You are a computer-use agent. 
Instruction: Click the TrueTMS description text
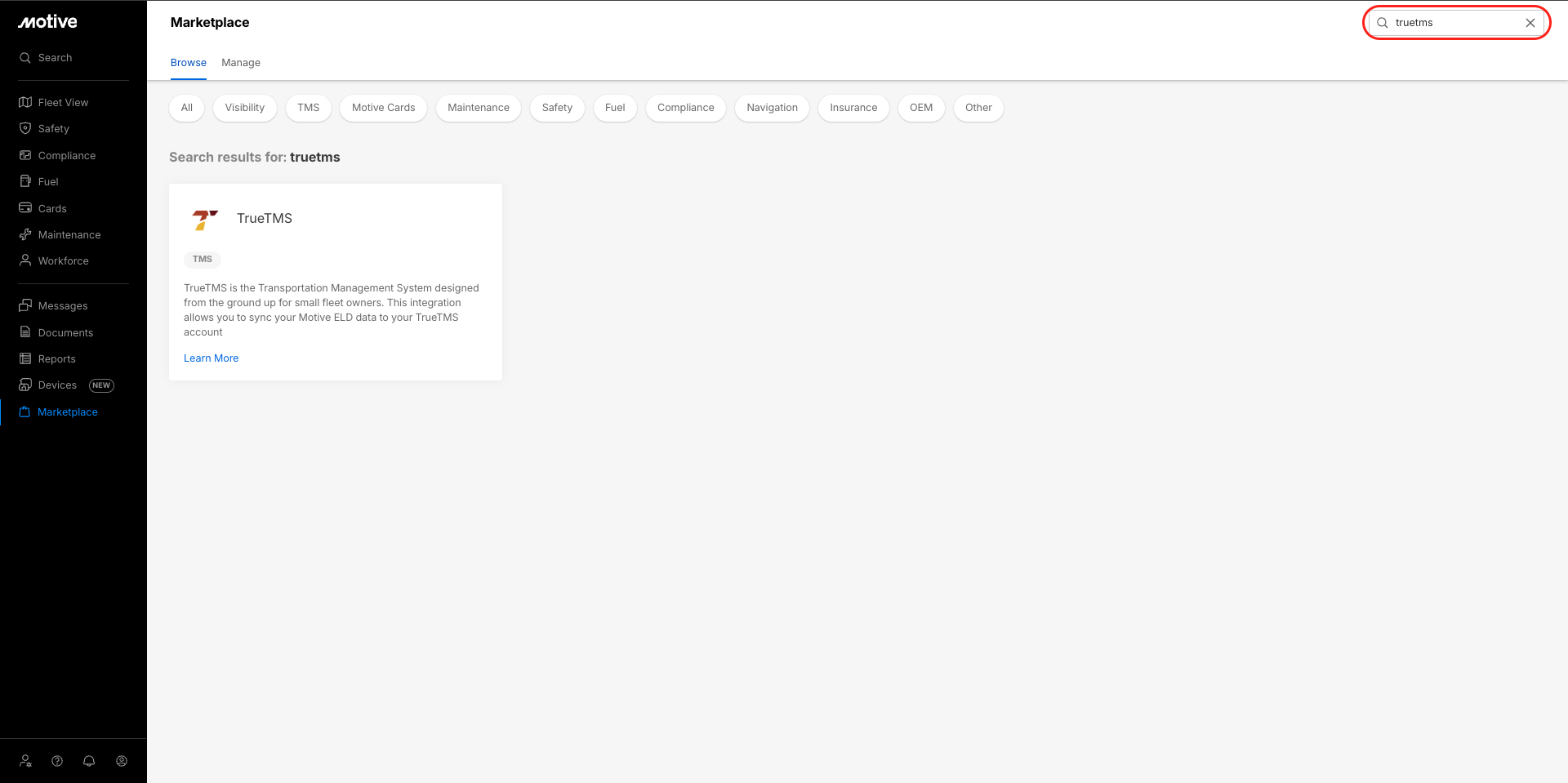tap(332, 310)
